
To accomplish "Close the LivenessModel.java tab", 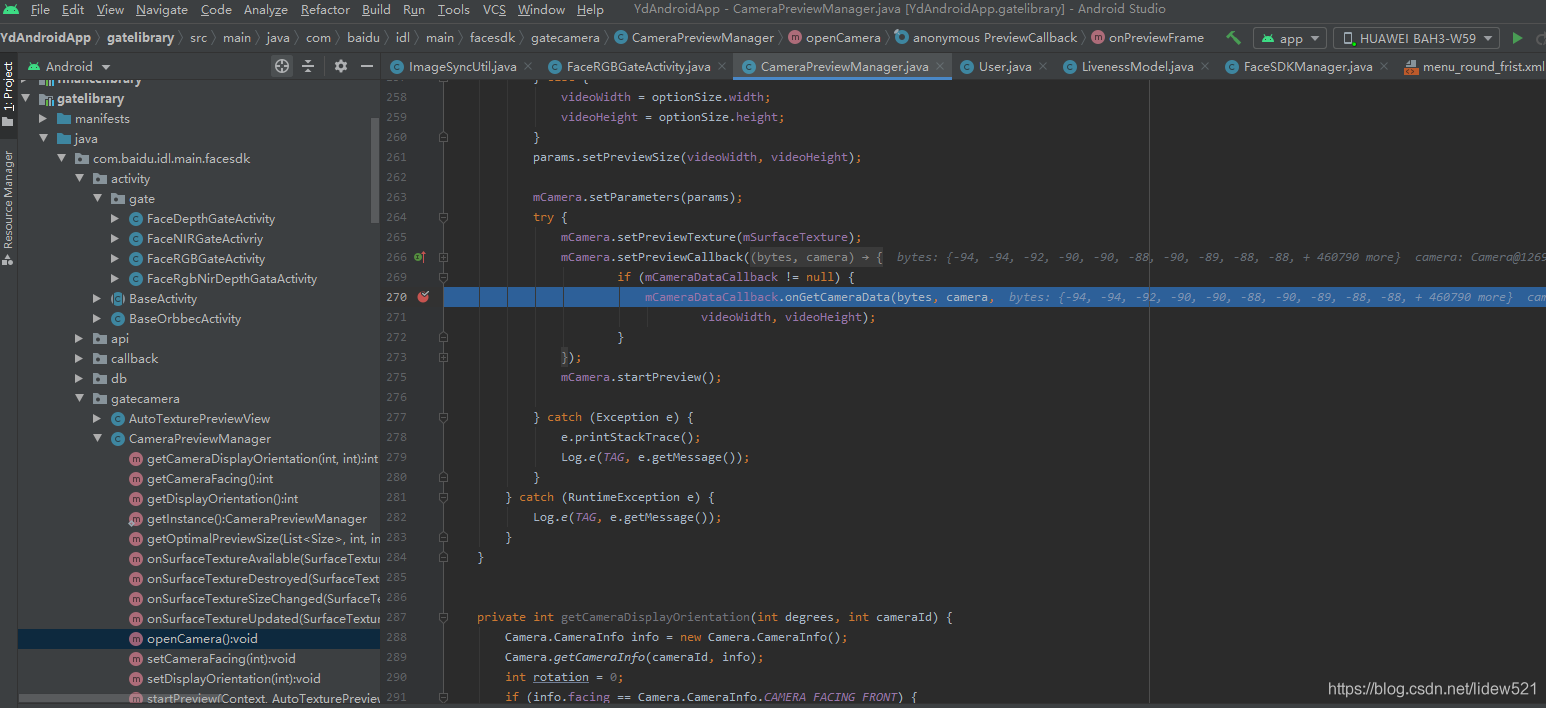I will tap(1207, 67).
